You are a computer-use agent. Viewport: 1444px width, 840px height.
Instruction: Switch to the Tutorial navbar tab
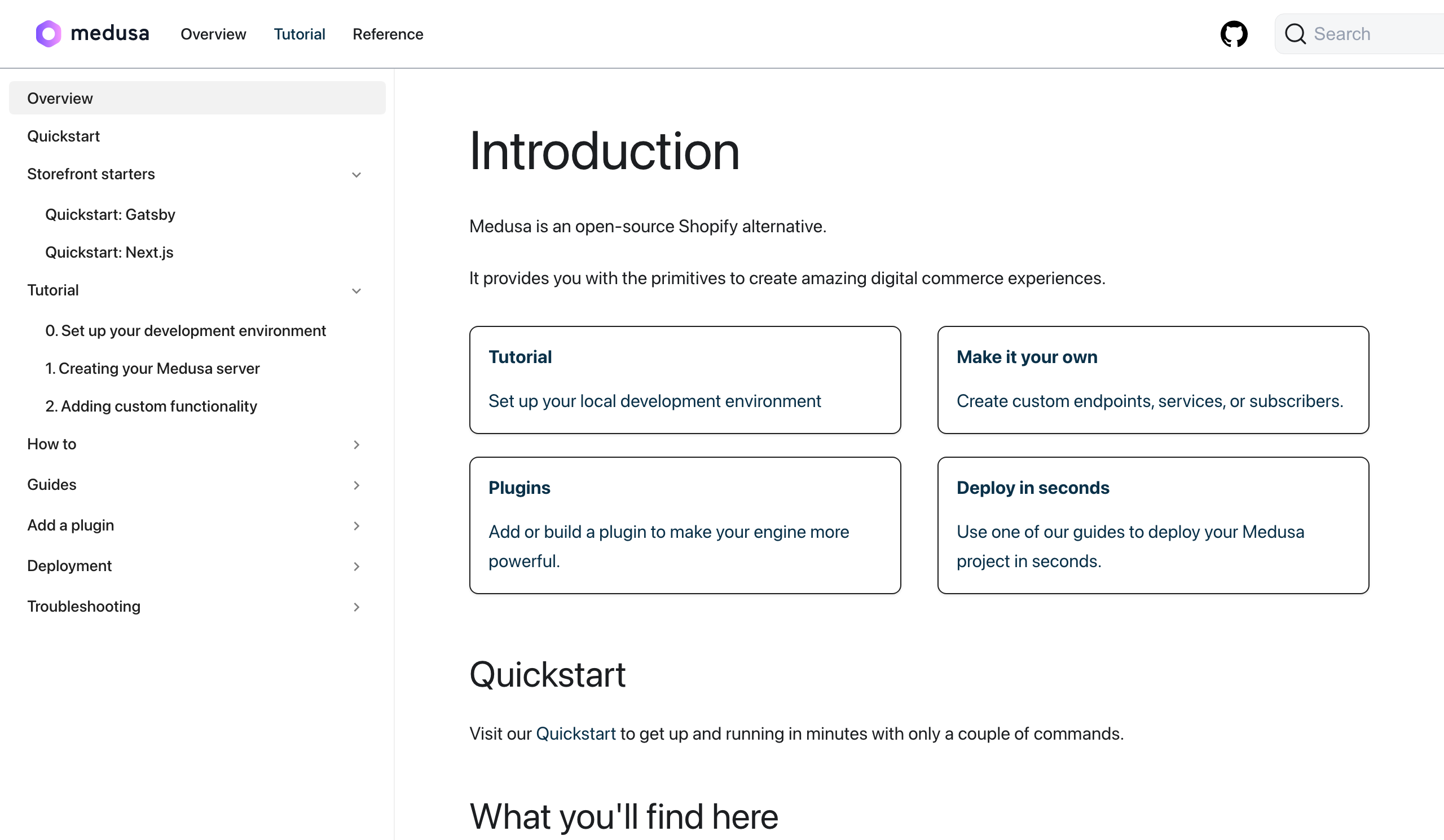(299, 34)
